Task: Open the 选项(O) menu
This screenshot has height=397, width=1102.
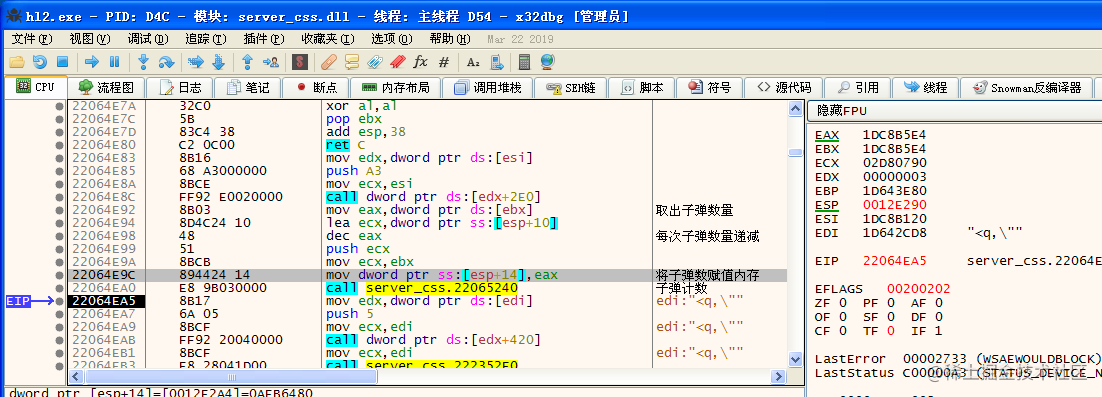Action: [x=392, y=39]
